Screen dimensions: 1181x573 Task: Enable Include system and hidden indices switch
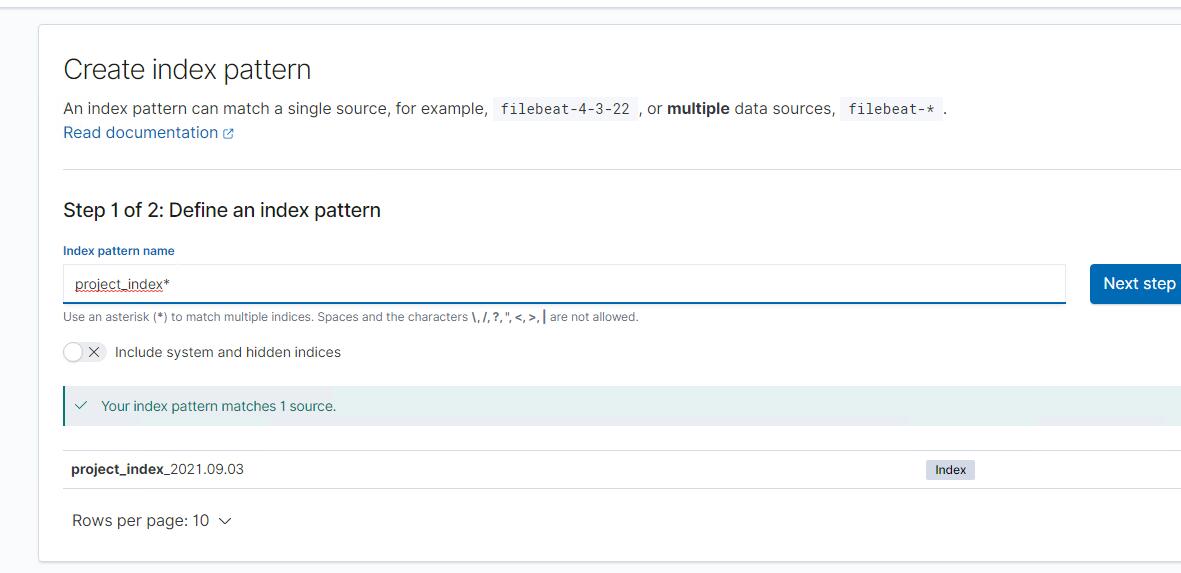84,352
